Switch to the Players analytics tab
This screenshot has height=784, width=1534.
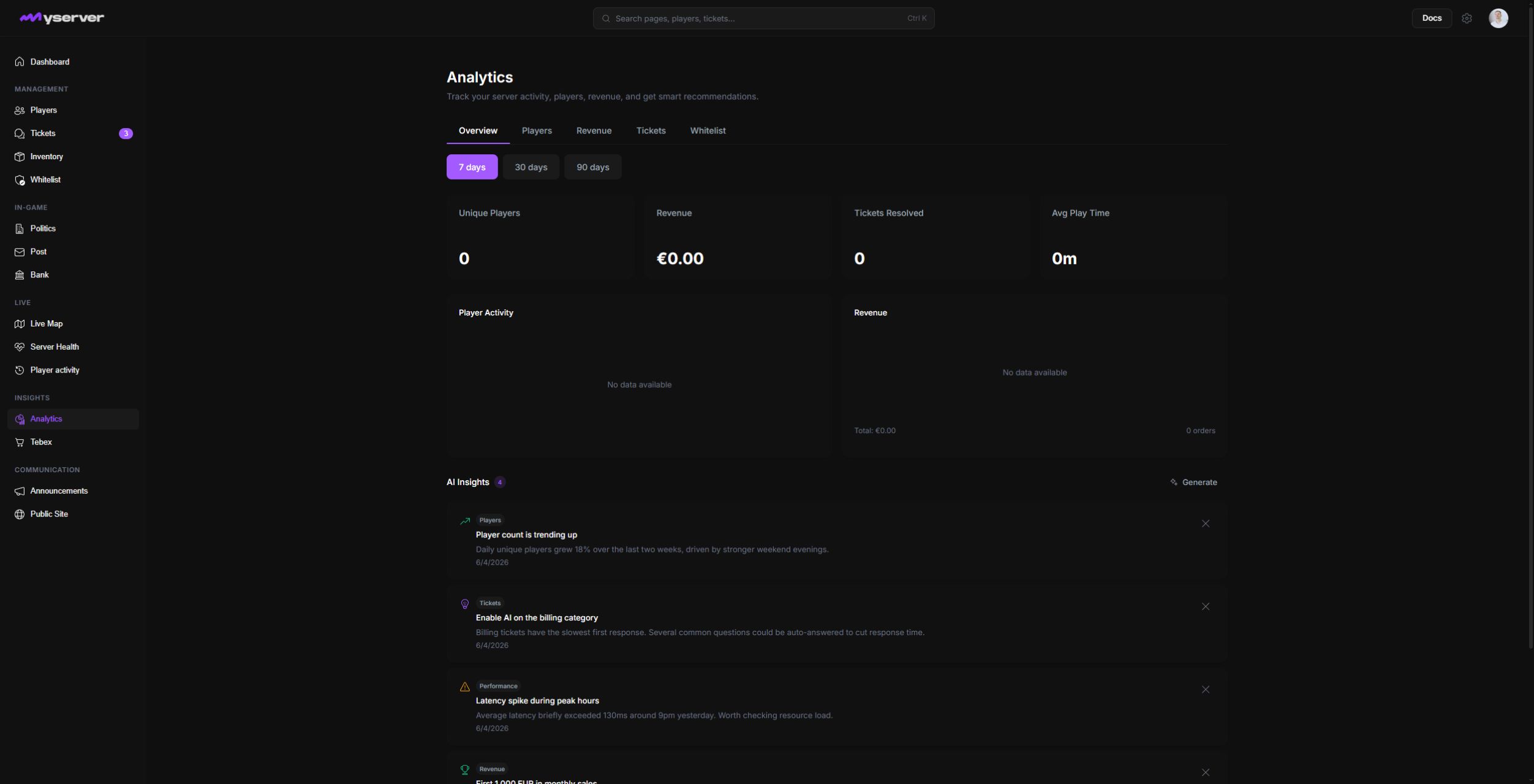pyautogui.click(x=537, y=131)
